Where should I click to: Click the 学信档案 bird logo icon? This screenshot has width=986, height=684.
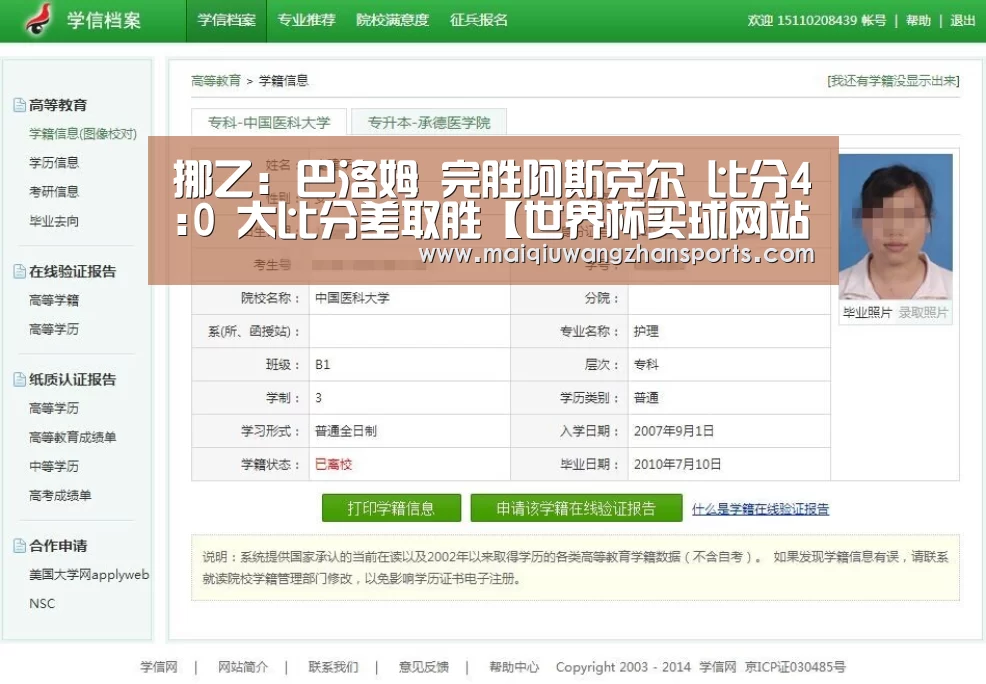[38, 19]
